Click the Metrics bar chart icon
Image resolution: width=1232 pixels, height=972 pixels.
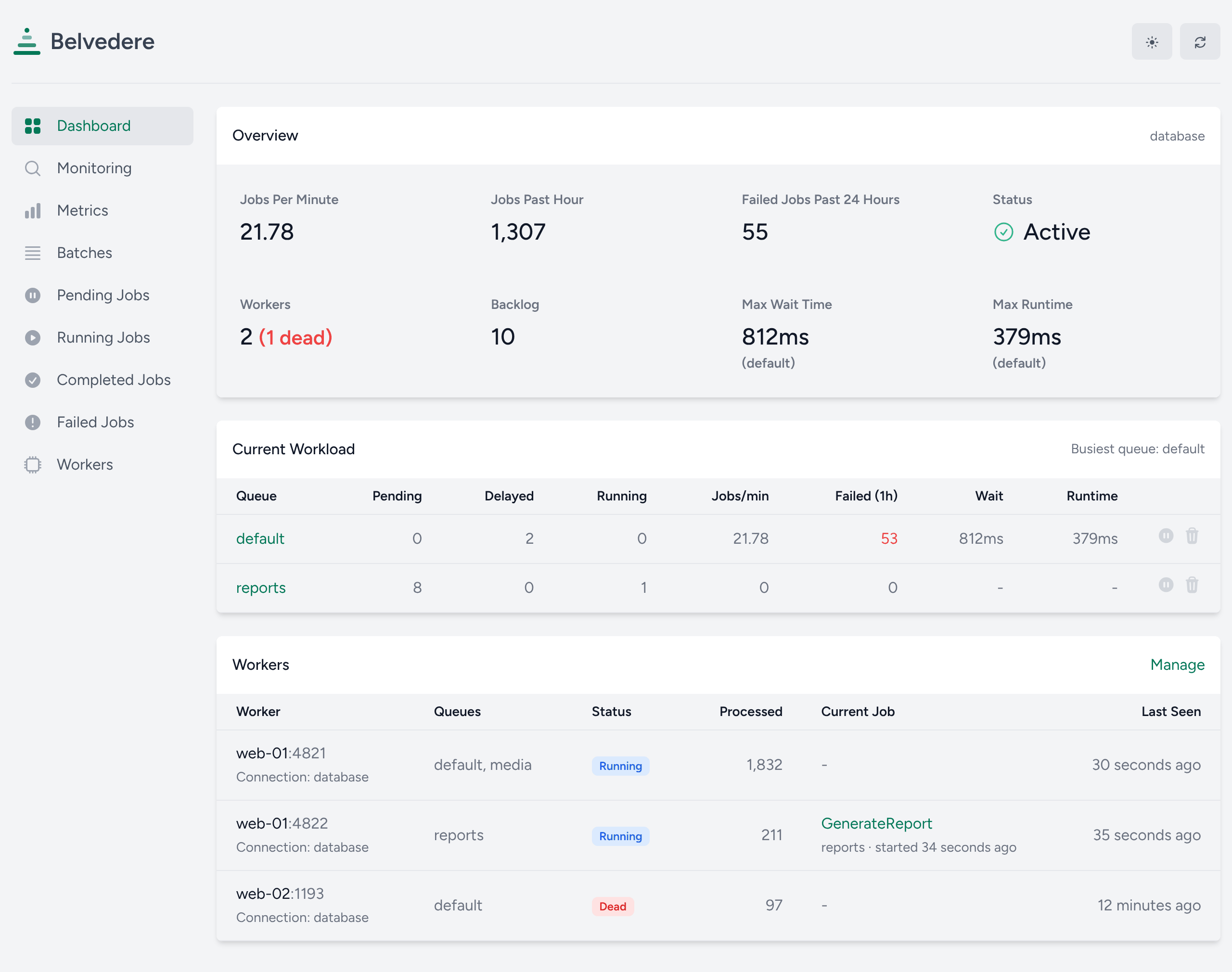[32, 211]
